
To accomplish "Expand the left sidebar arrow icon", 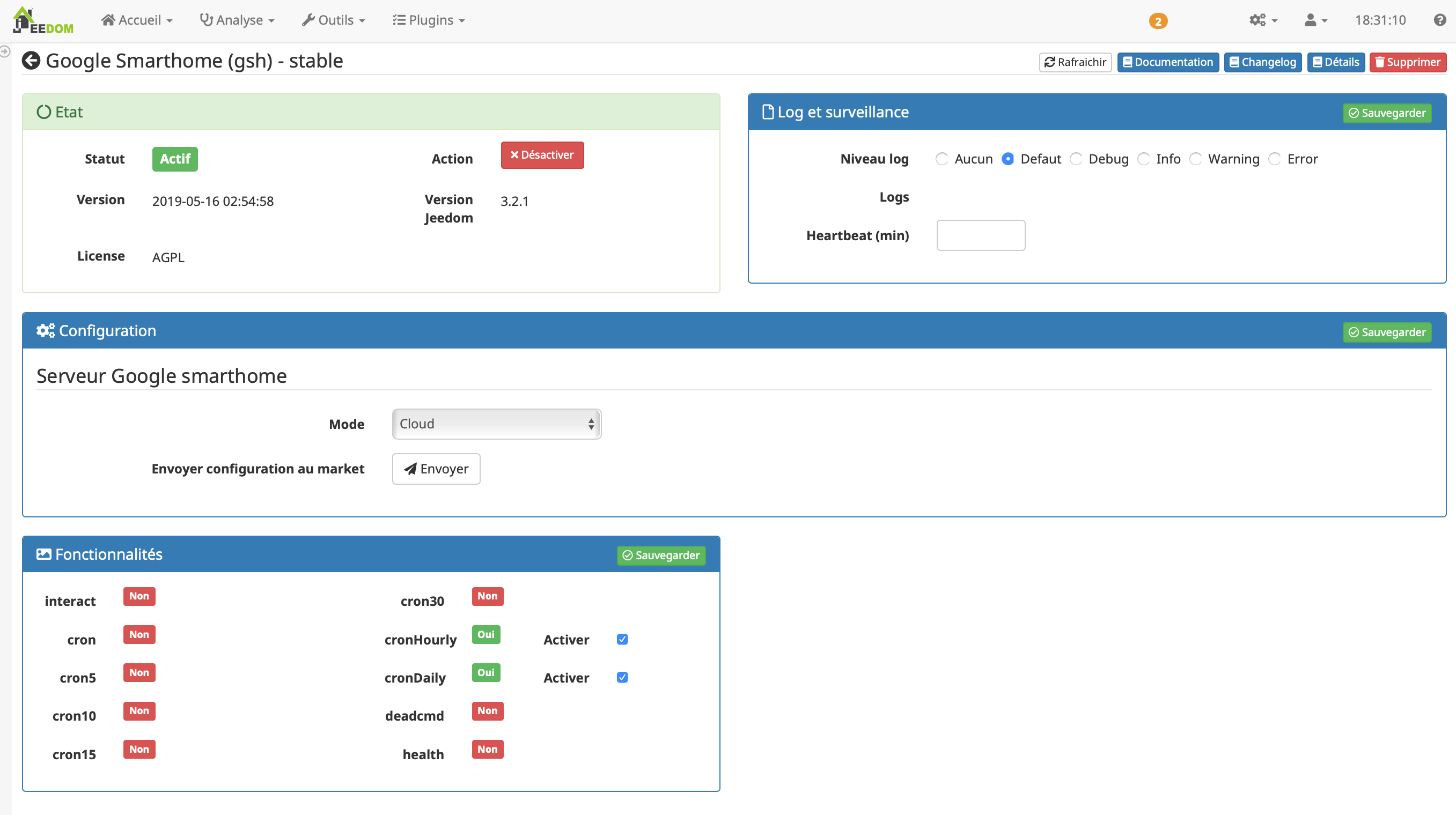I will point(4,51).
